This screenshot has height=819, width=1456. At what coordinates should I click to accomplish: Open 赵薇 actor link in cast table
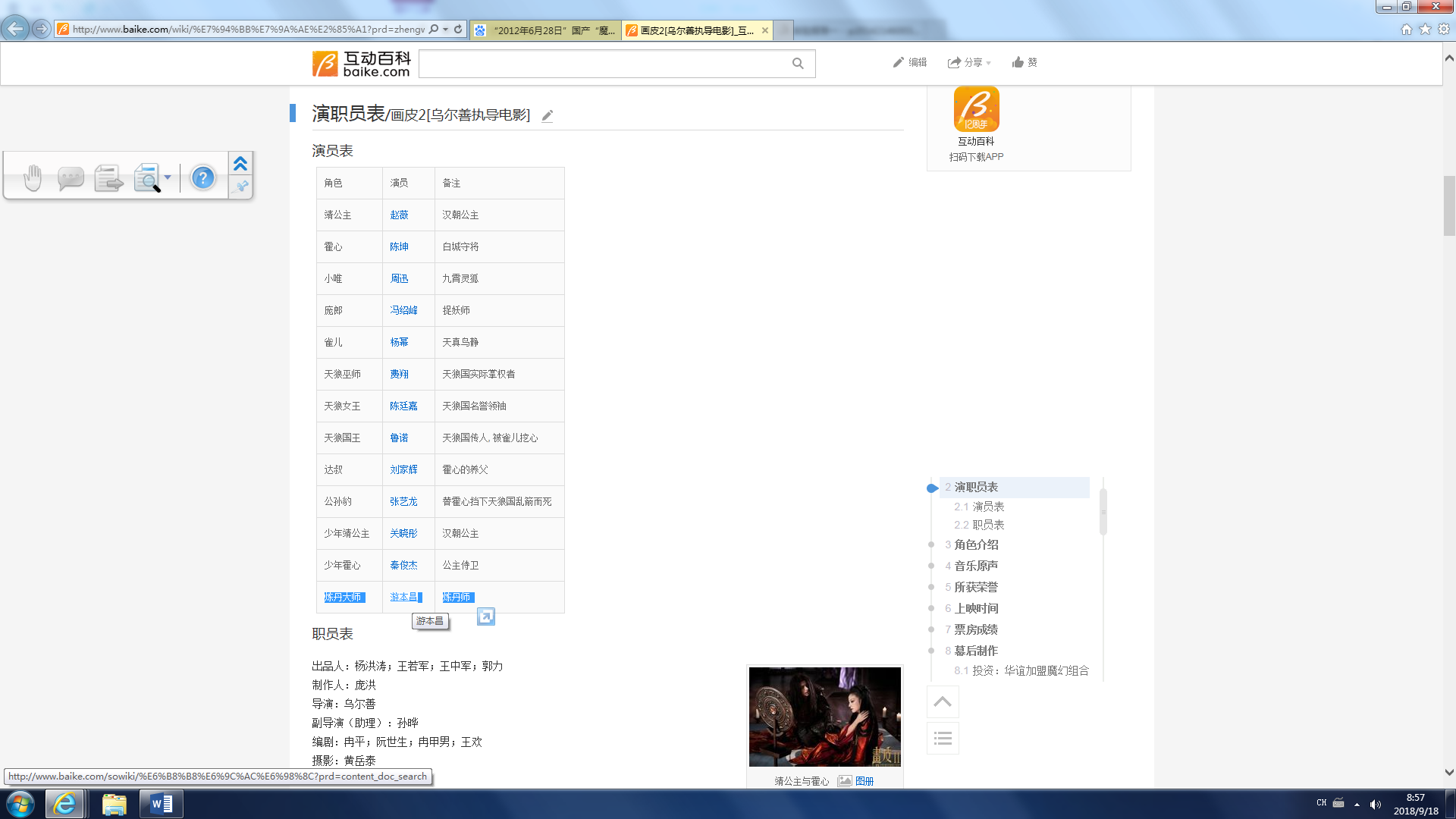(399, 215)
